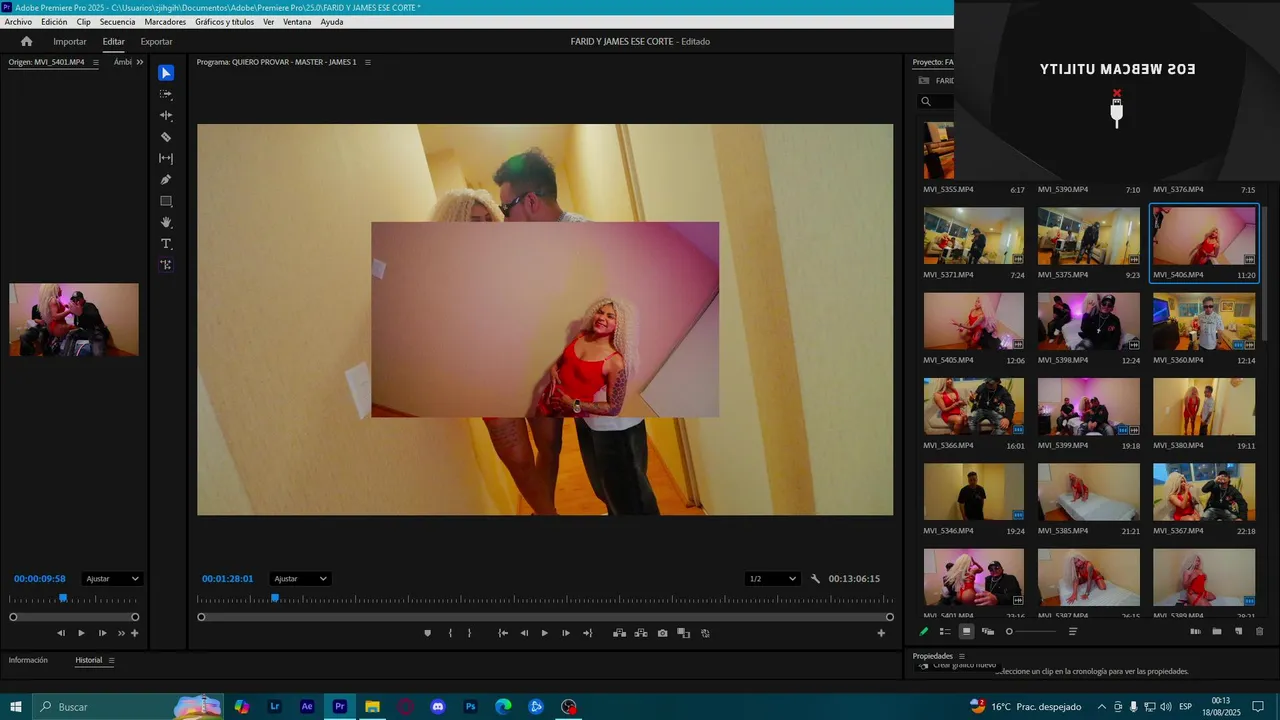Add marker in Program monitor

428,633
